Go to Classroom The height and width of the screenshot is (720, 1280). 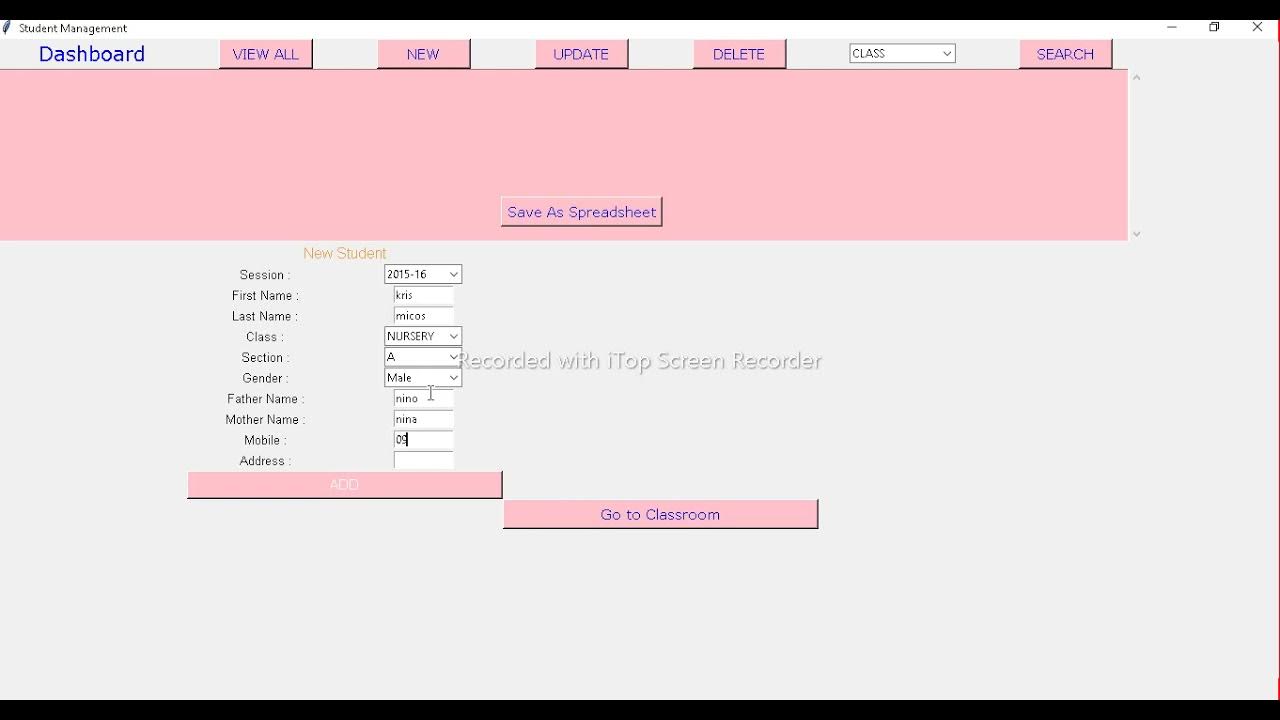[x=660, y=514]
